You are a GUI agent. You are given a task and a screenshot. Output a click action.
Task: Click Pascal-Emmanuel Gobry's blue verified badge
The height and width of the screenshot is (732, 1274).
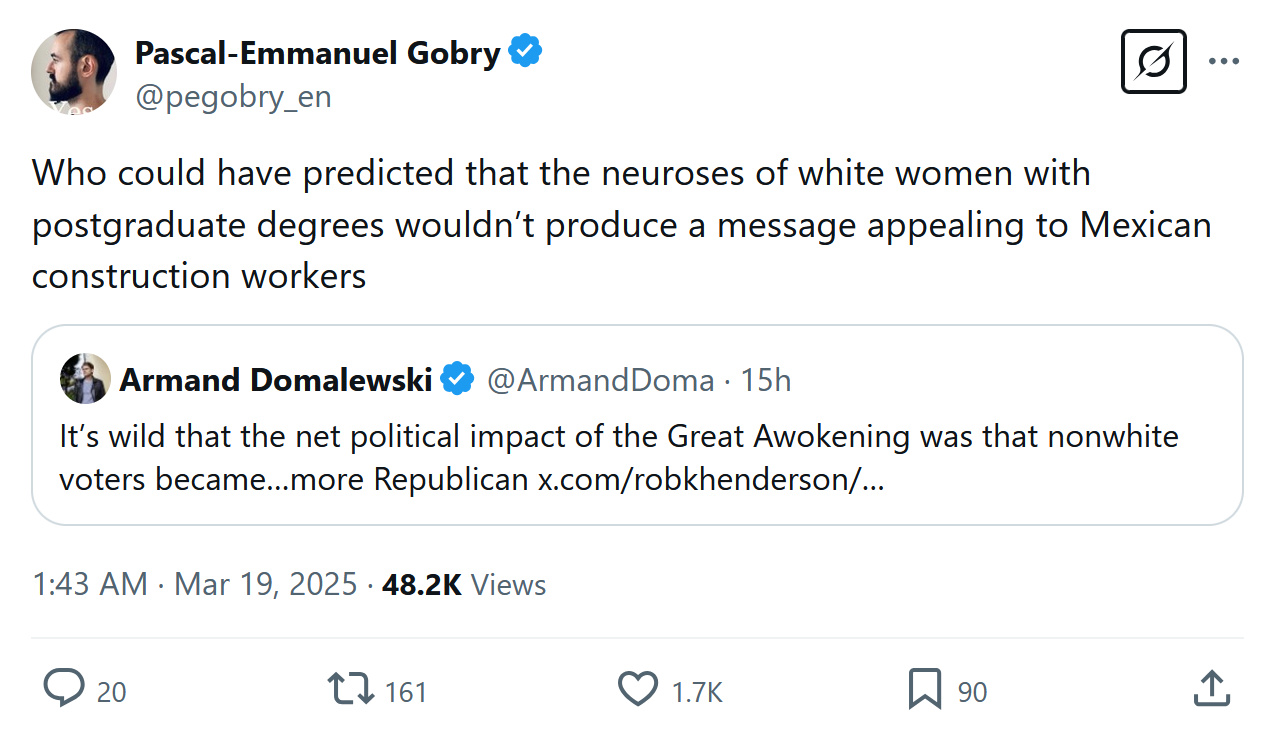coord(526,51)
